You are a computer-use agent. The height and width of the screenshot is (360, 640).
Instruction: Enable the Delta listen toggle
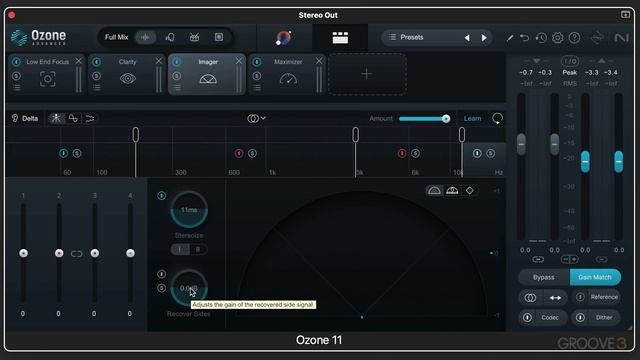pos(25,118)
